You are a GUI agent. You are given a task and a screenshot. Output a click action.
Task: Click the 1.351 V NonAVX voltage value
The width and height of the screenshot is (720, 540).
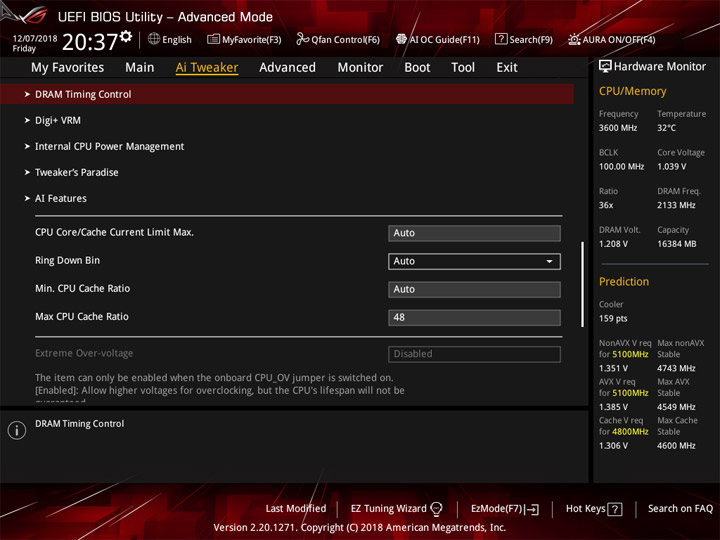[613, 368]
